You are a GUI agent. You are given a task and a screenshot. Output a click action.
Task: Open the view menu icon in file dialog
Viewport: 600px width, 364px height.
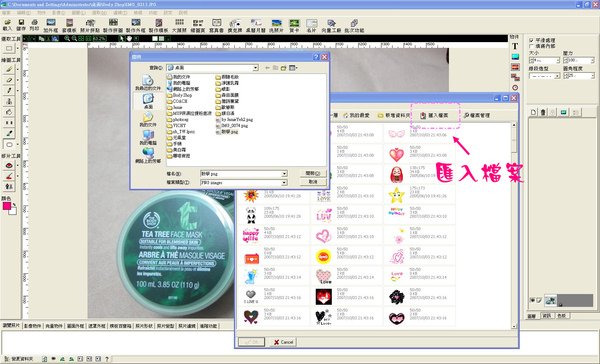293,68
